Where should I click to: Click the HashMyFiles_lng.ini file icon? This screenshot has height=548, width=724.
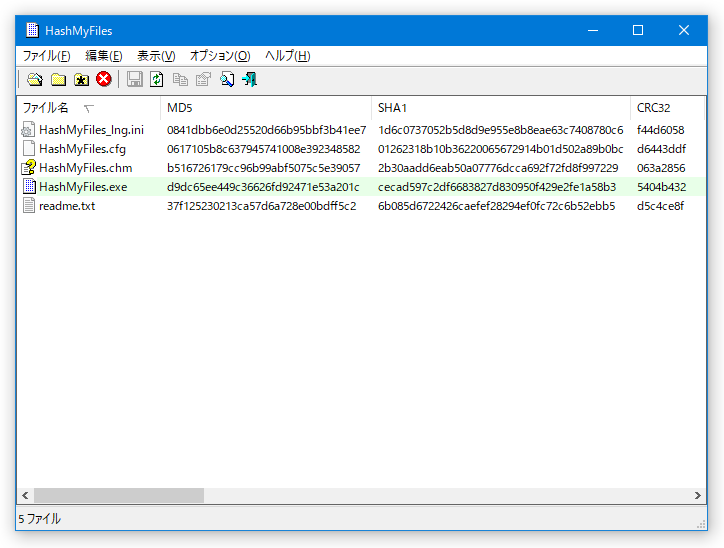[28, 130]
